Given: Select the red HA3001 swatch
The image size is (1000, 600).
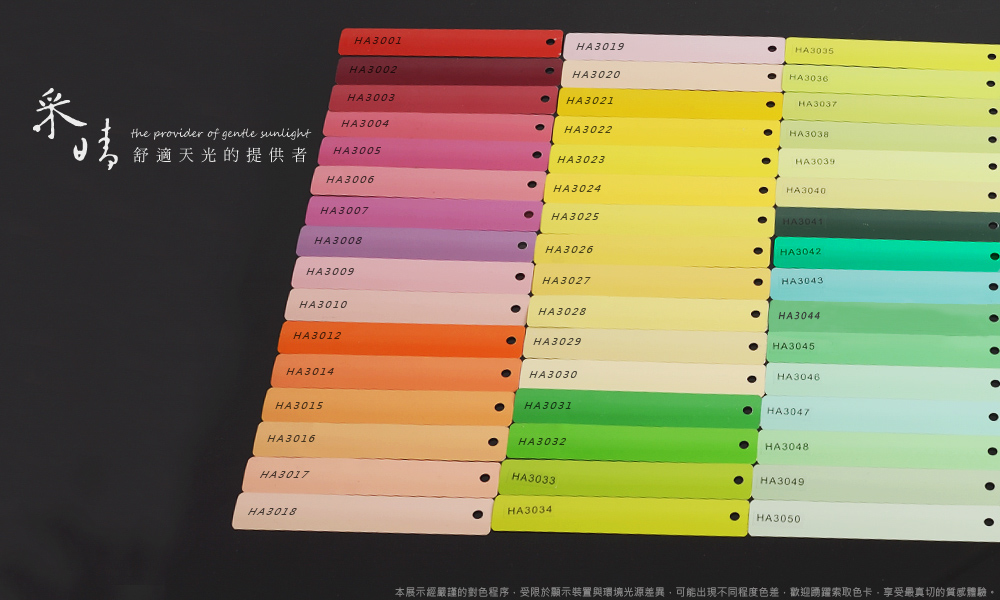Looking at the screenshot, I should (450, 42).
